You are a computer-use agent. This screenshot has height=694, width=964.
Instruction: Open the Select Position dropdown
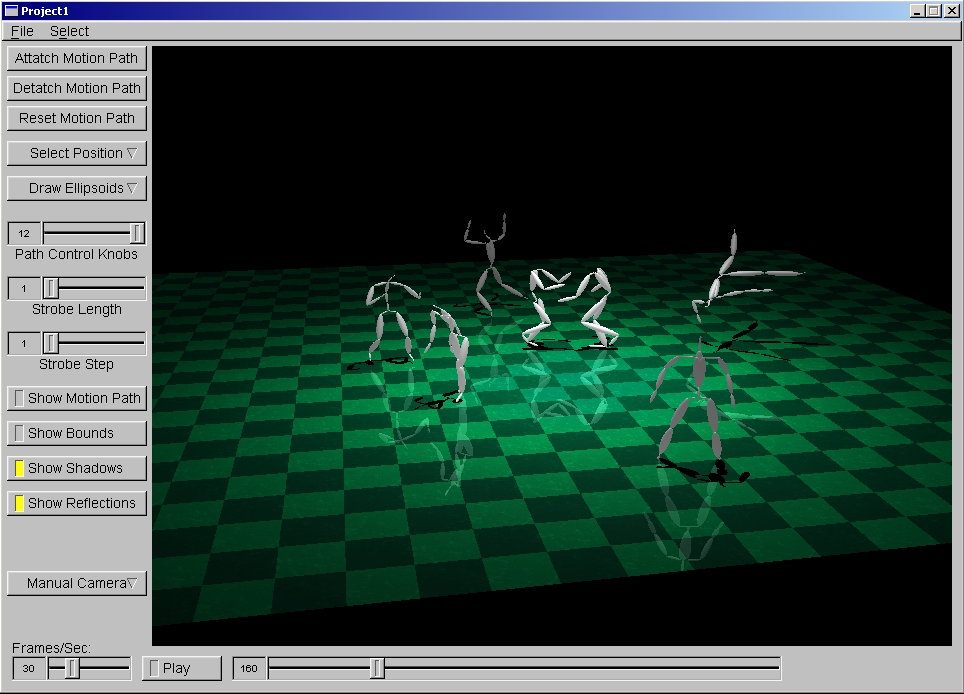click(x=76, y=153)
